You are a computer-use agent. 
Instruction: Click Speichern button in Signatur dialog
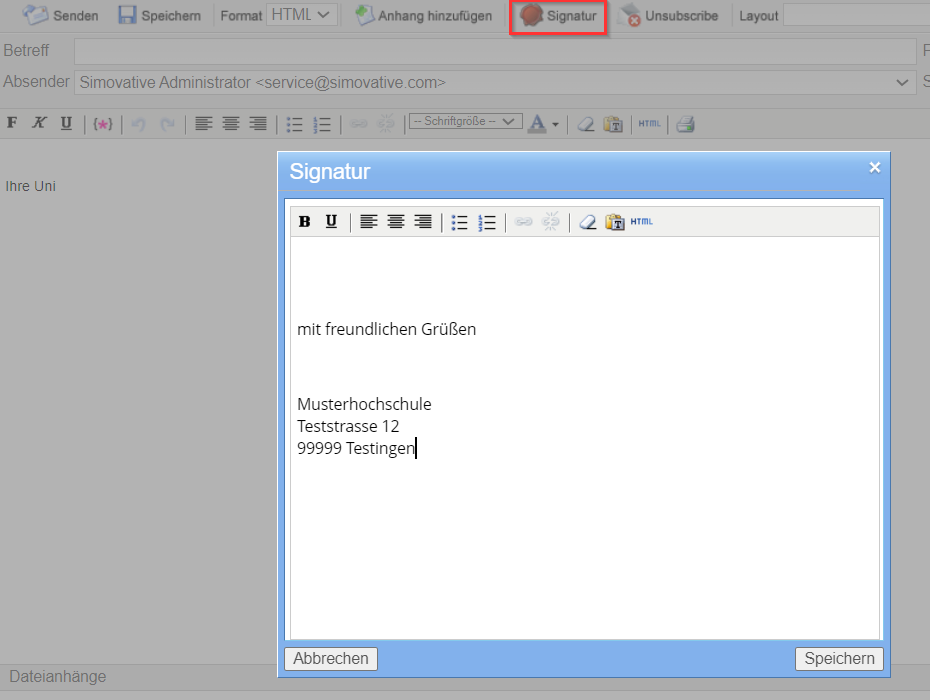click(x=839, y=658)
